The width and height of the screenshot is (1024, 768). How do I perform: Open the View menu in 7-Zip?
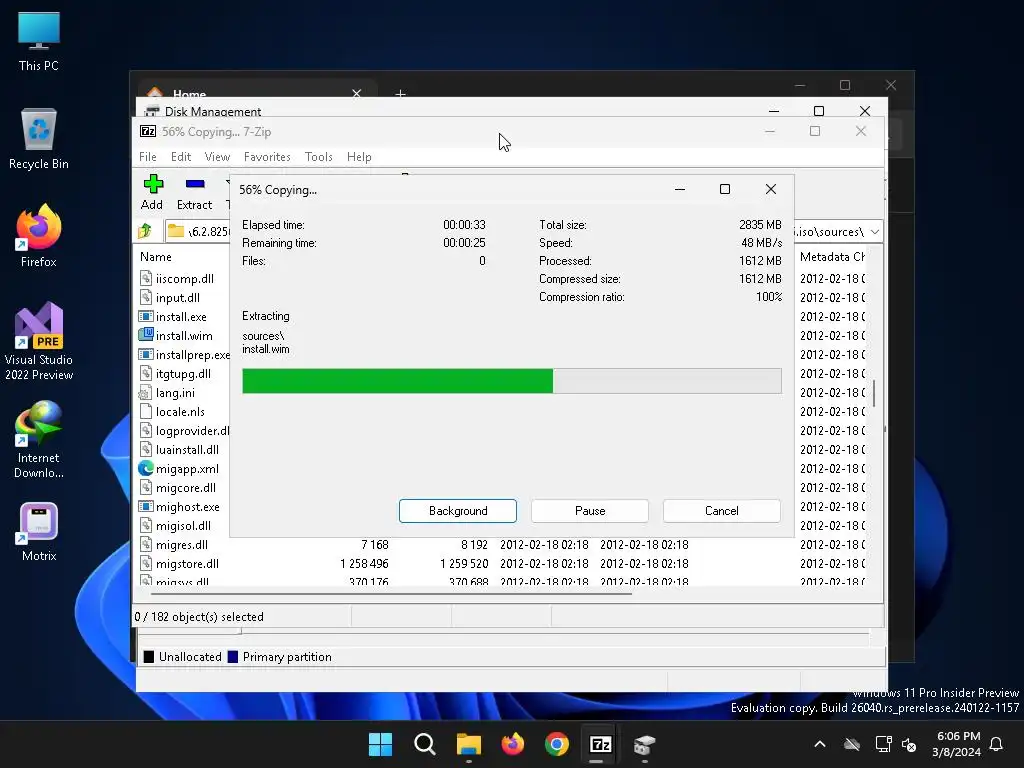pos(217,157)
